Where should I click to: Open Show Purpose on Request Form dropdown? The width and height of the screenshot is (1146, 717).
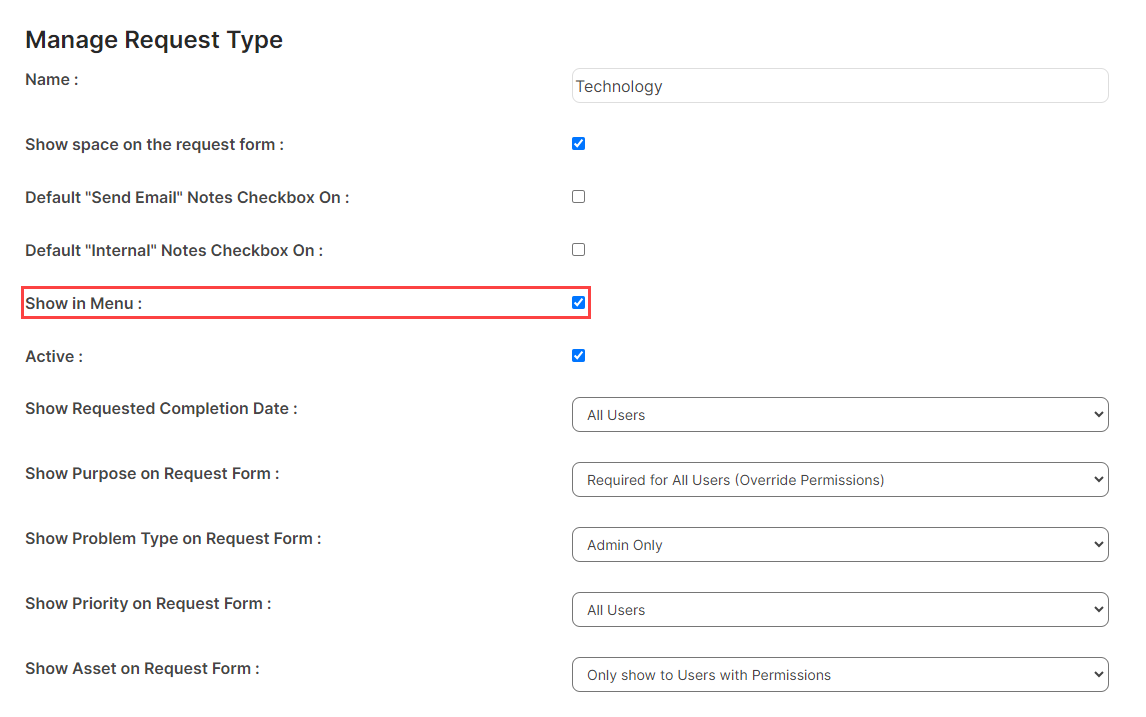(840, 480)
